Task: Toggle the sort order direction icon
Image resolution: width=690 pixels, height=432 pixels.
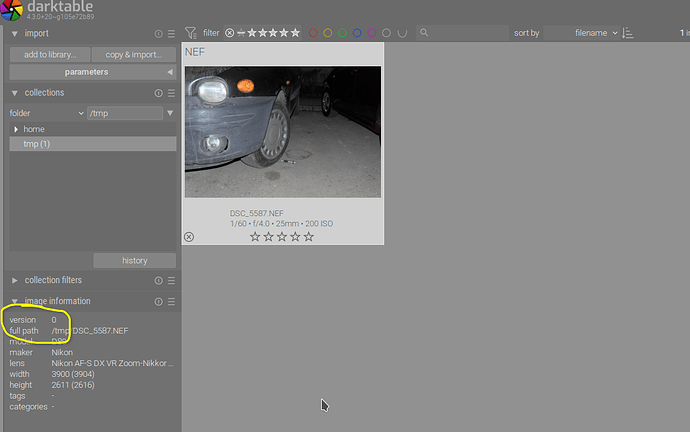Action: click(x=628, y=33)
